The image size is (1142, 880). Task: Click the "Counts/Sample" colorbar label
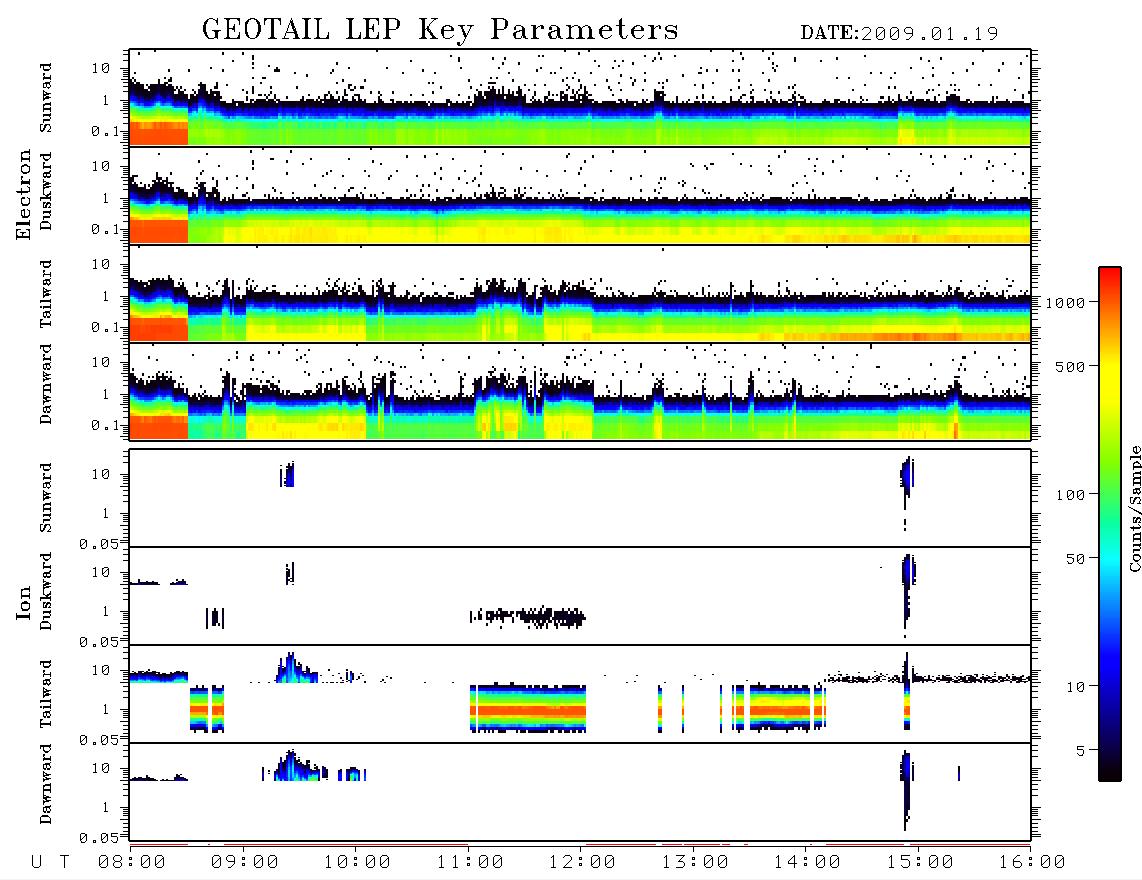coord(1134,508)
